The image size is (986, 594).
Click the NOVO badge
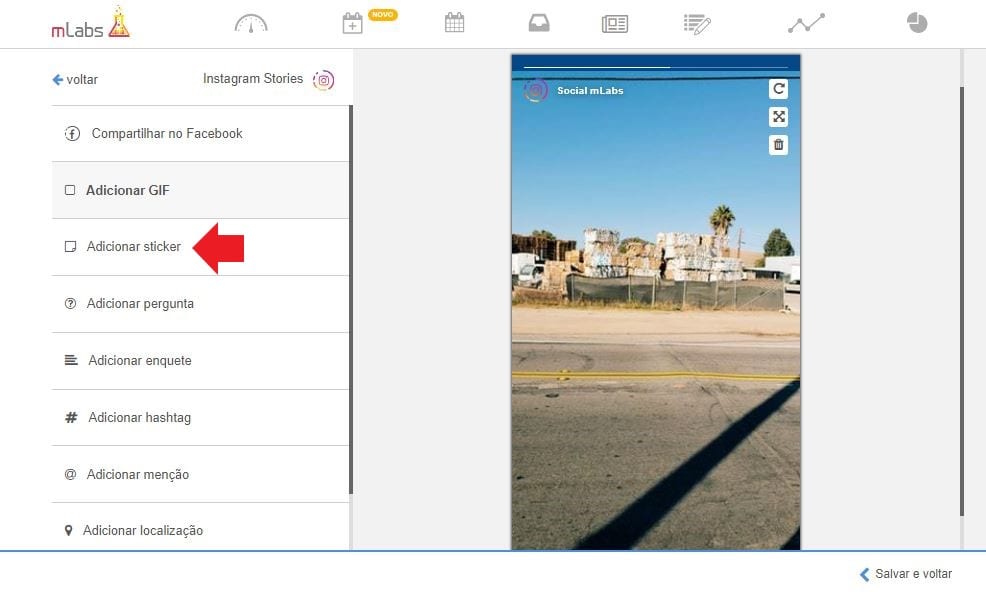point(382,14)
